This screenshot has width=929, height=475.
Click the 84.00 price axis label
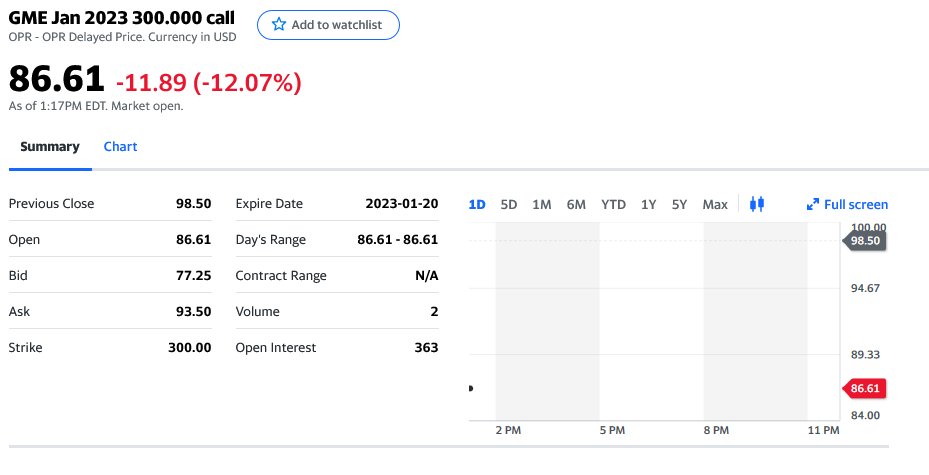[865, 415]
